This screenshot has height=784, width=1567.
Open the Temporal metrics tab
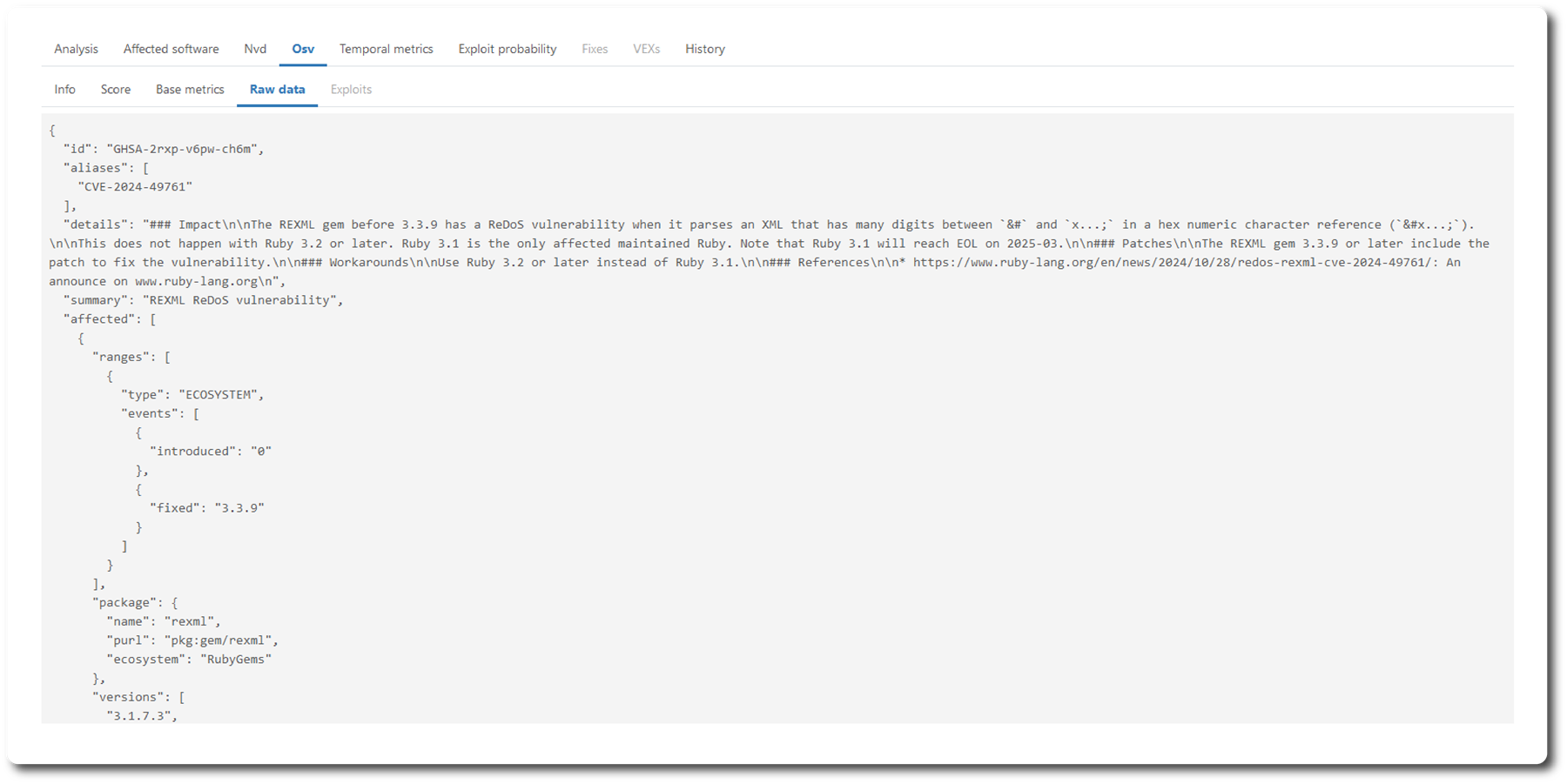(x=386, y=49)
